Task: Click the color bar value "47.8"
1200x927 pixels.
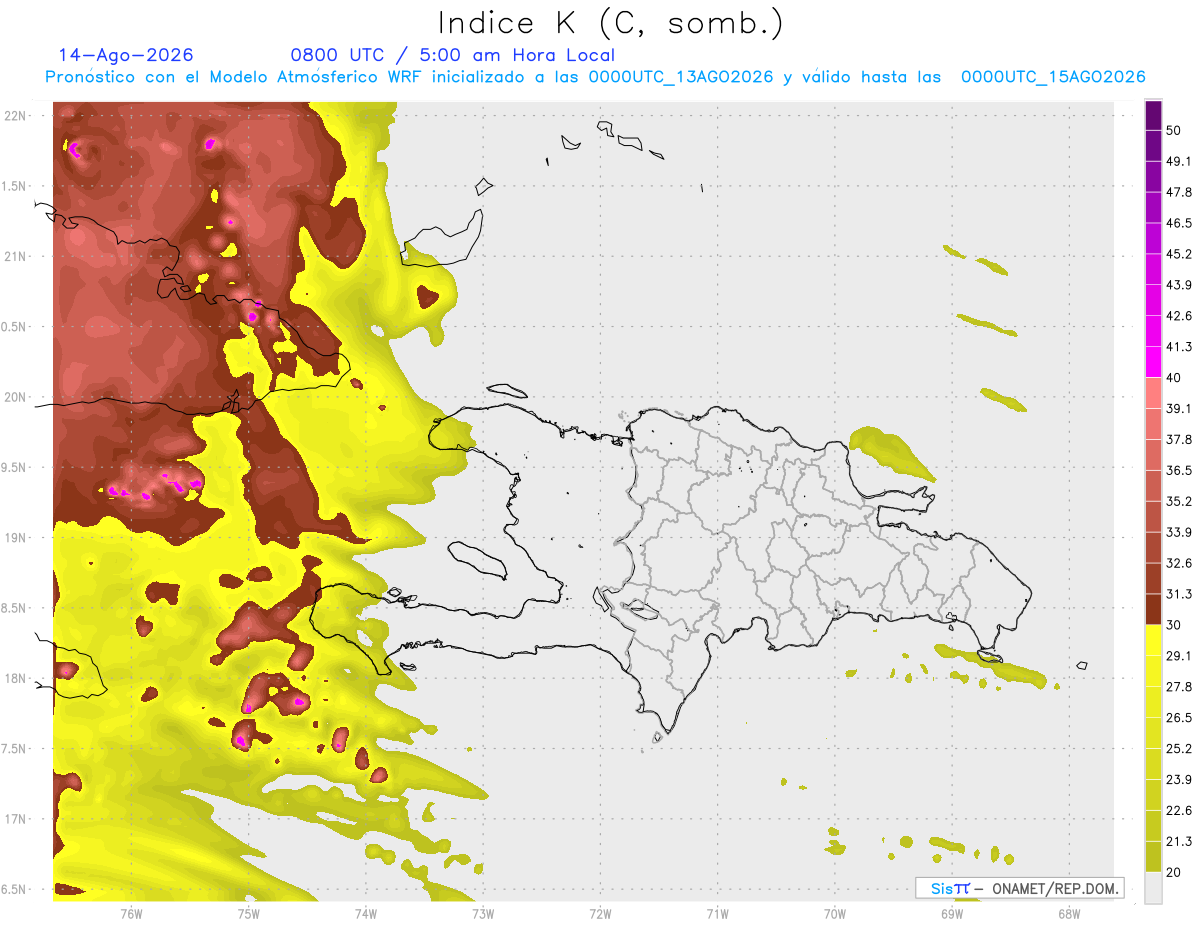Action: (1179, 192)
